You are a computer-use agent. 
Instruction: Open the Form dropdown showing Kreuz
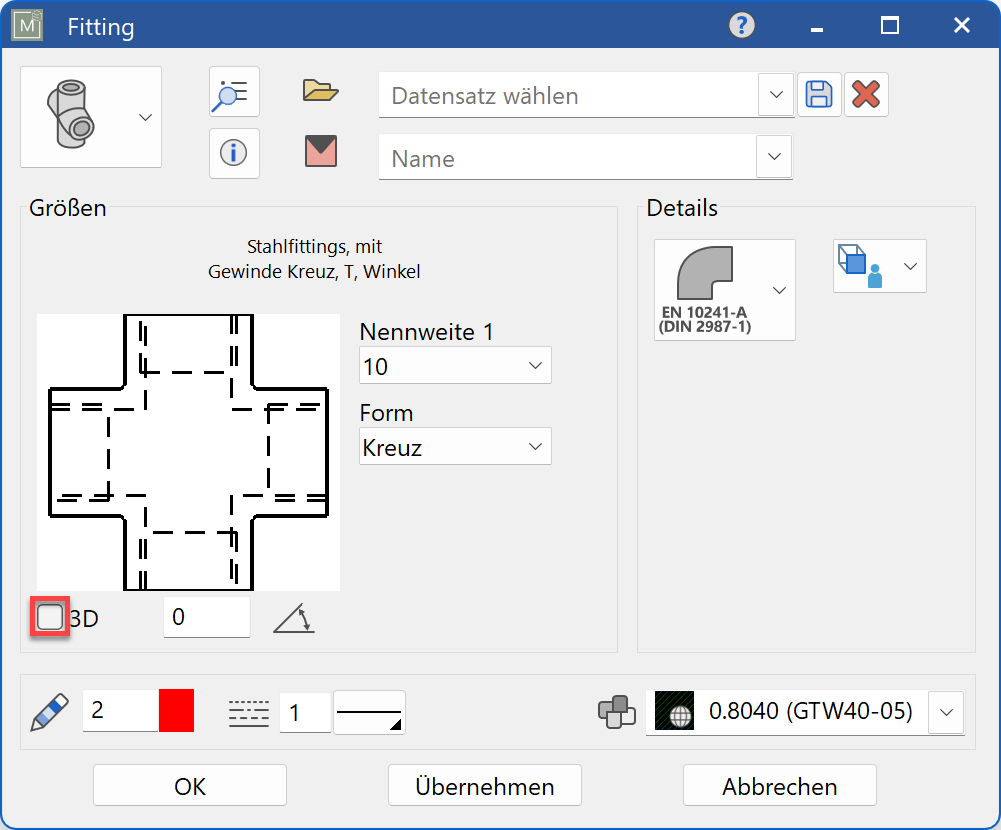pos(536,446)
